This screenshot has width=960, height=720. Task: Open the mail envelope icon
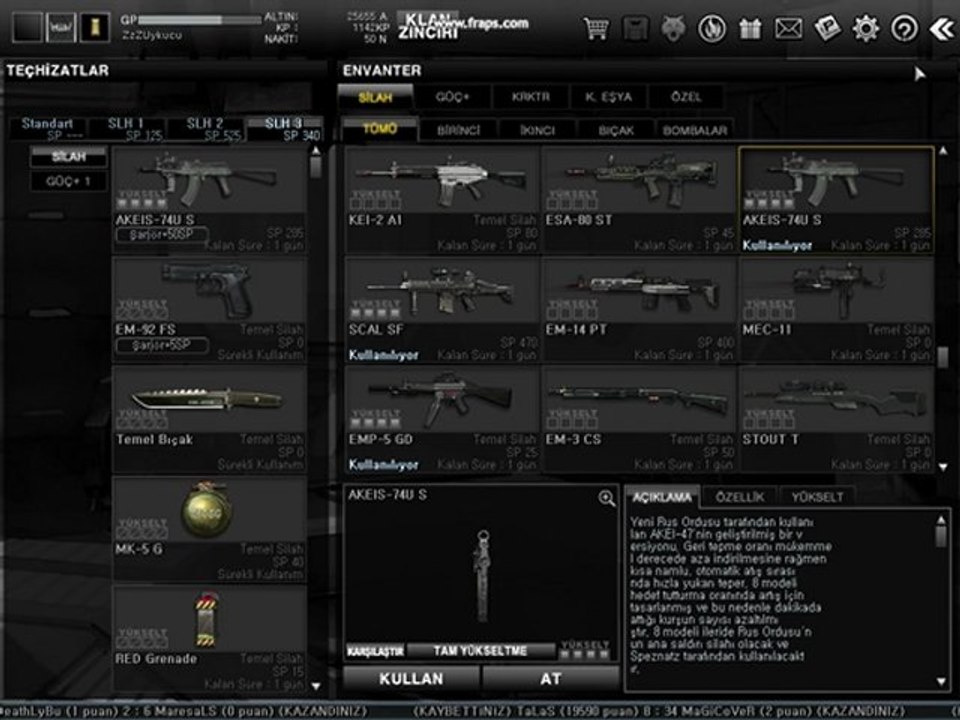789,28
